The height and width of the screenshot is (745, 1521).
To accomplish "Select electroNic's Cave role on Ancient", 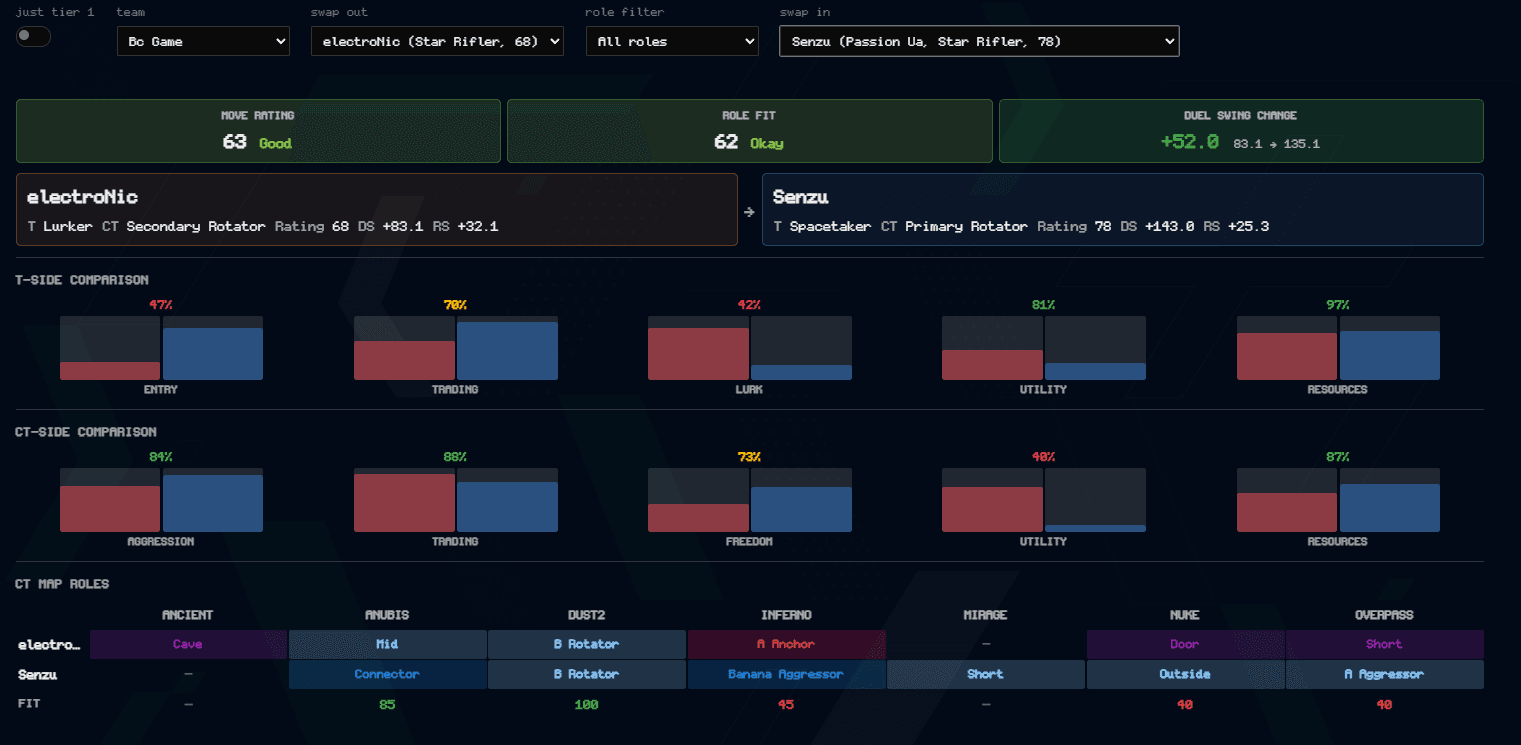I will (x=188, y=644).
